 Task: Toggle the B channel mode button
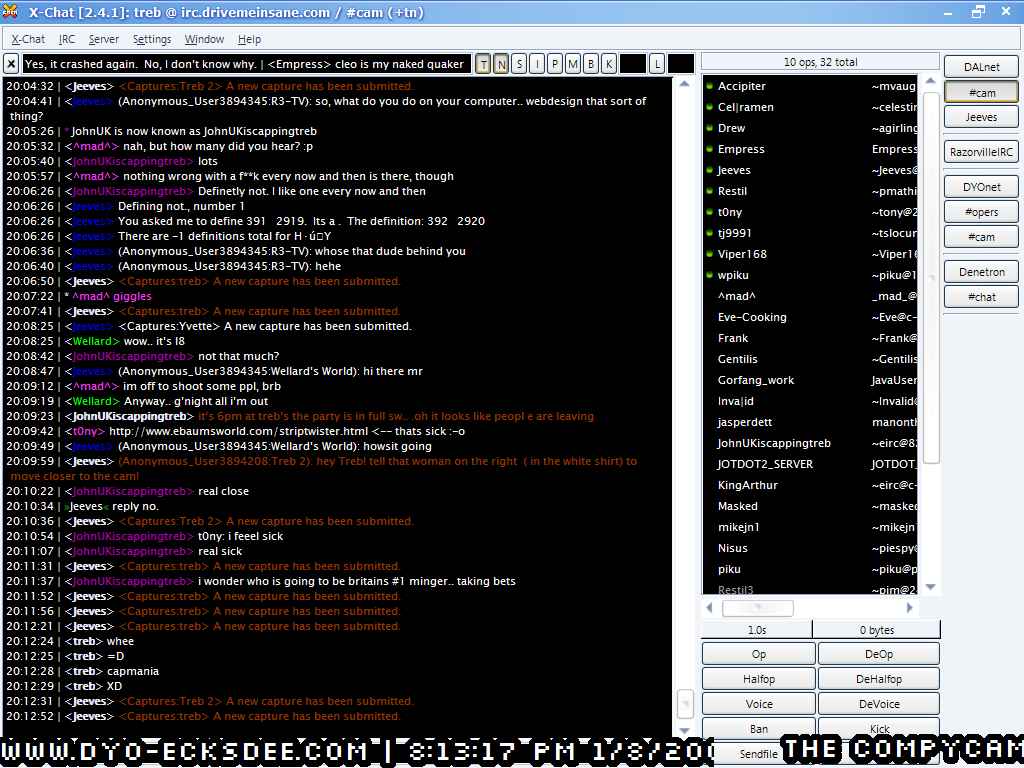[591, 64]
